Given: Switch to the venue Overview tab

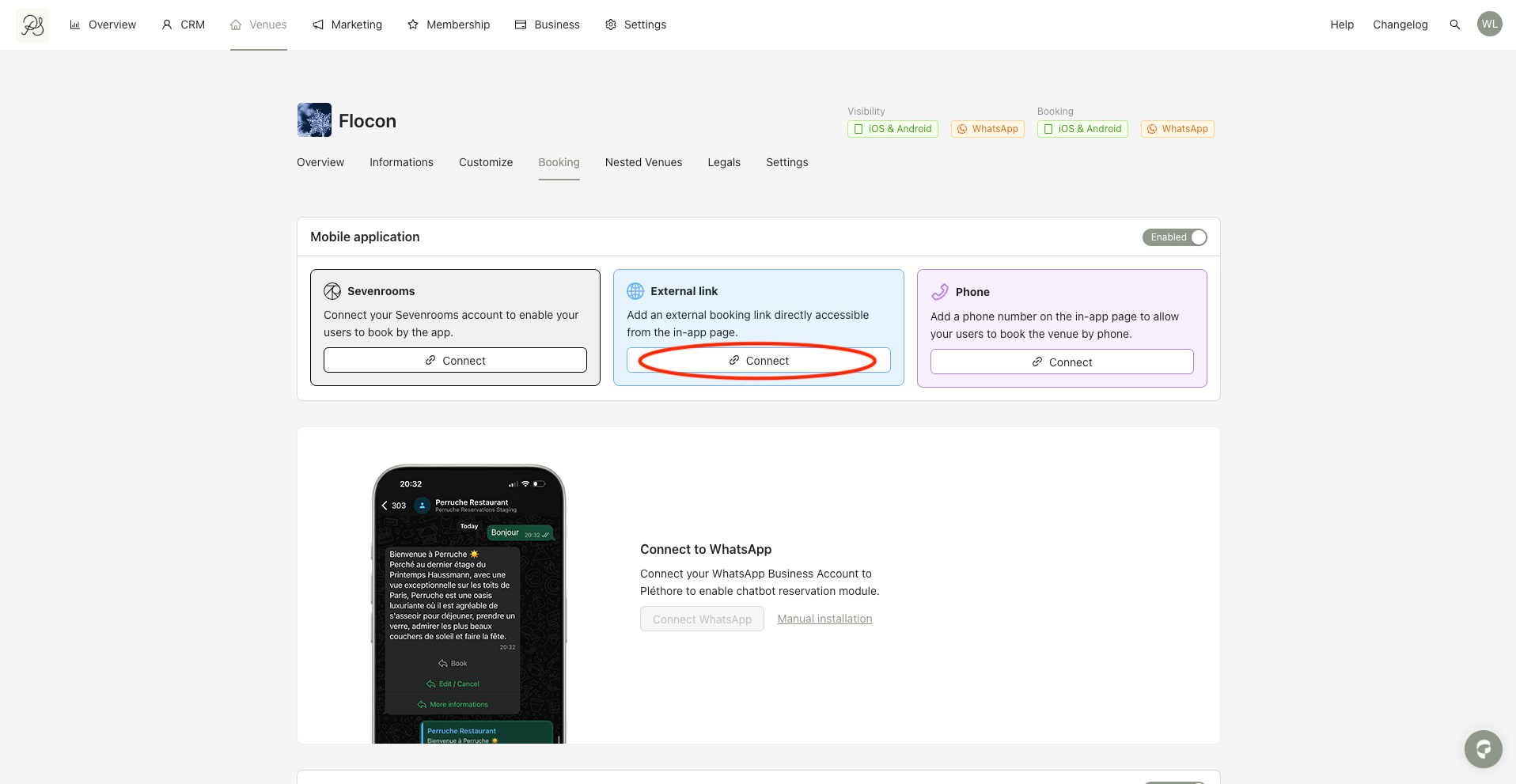Looking at the screenshot, I should [x=320, y=162].
